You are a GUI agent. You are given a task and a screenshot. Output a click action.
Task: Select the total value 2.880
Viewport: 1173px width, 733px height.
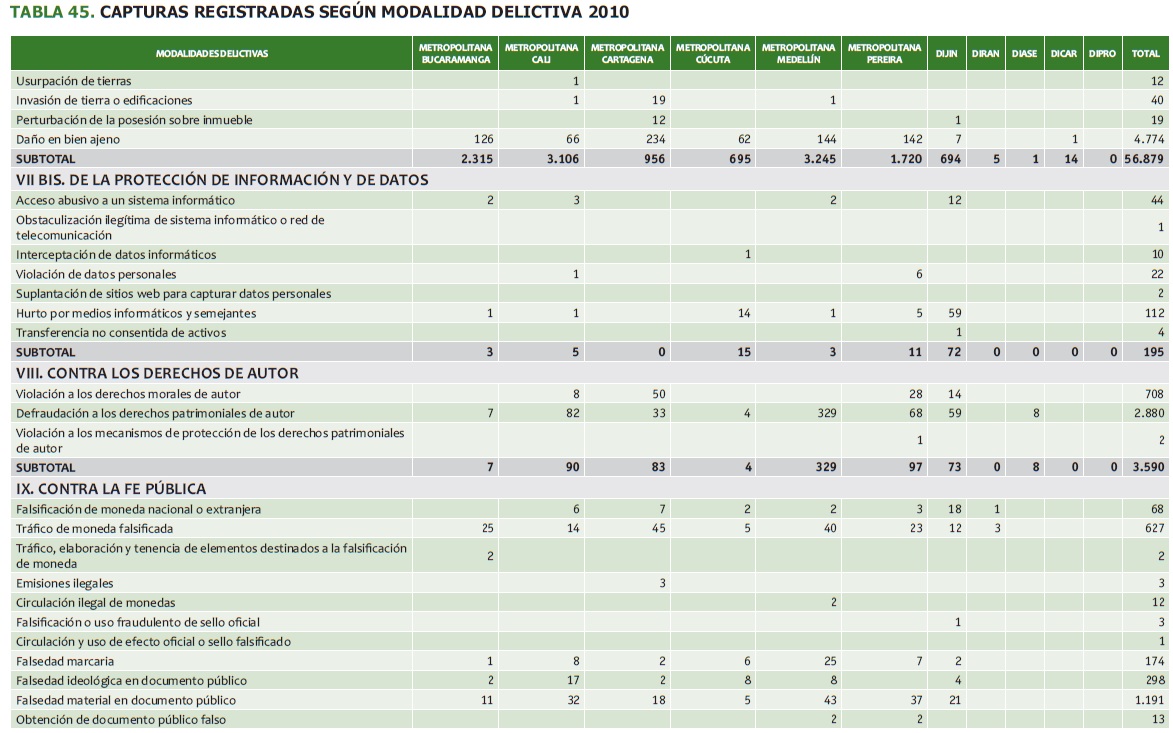tap(1149, 413)
